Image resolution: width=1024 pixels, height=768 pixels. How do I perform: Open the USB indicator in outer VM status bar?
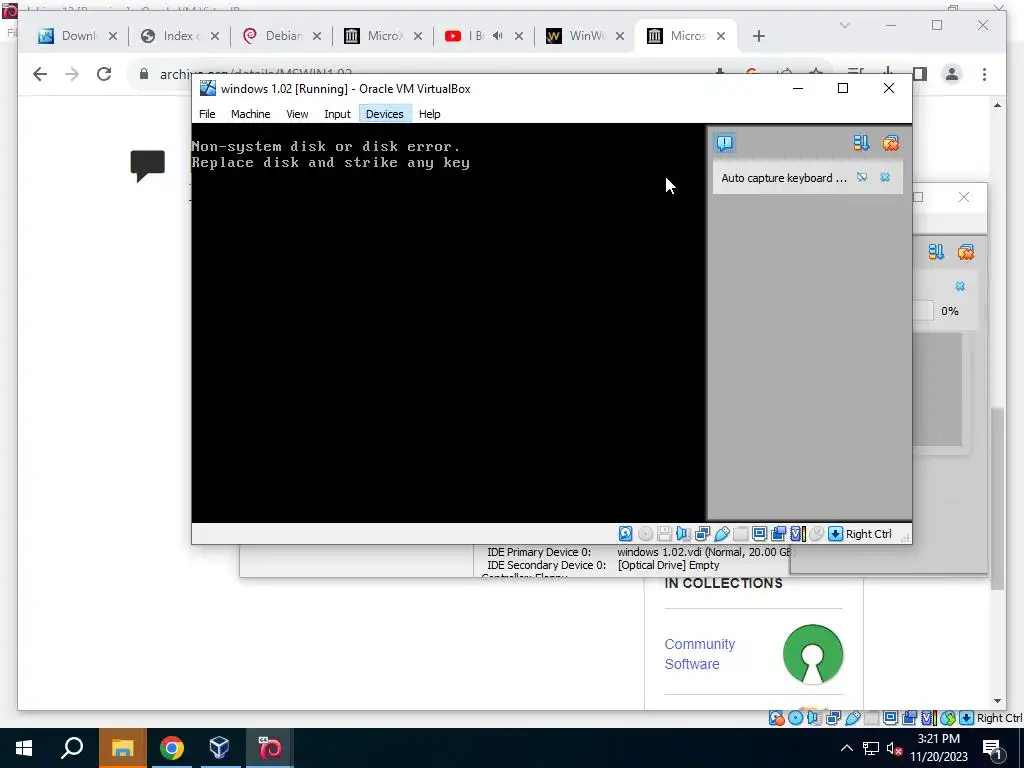tap(853, 718)
